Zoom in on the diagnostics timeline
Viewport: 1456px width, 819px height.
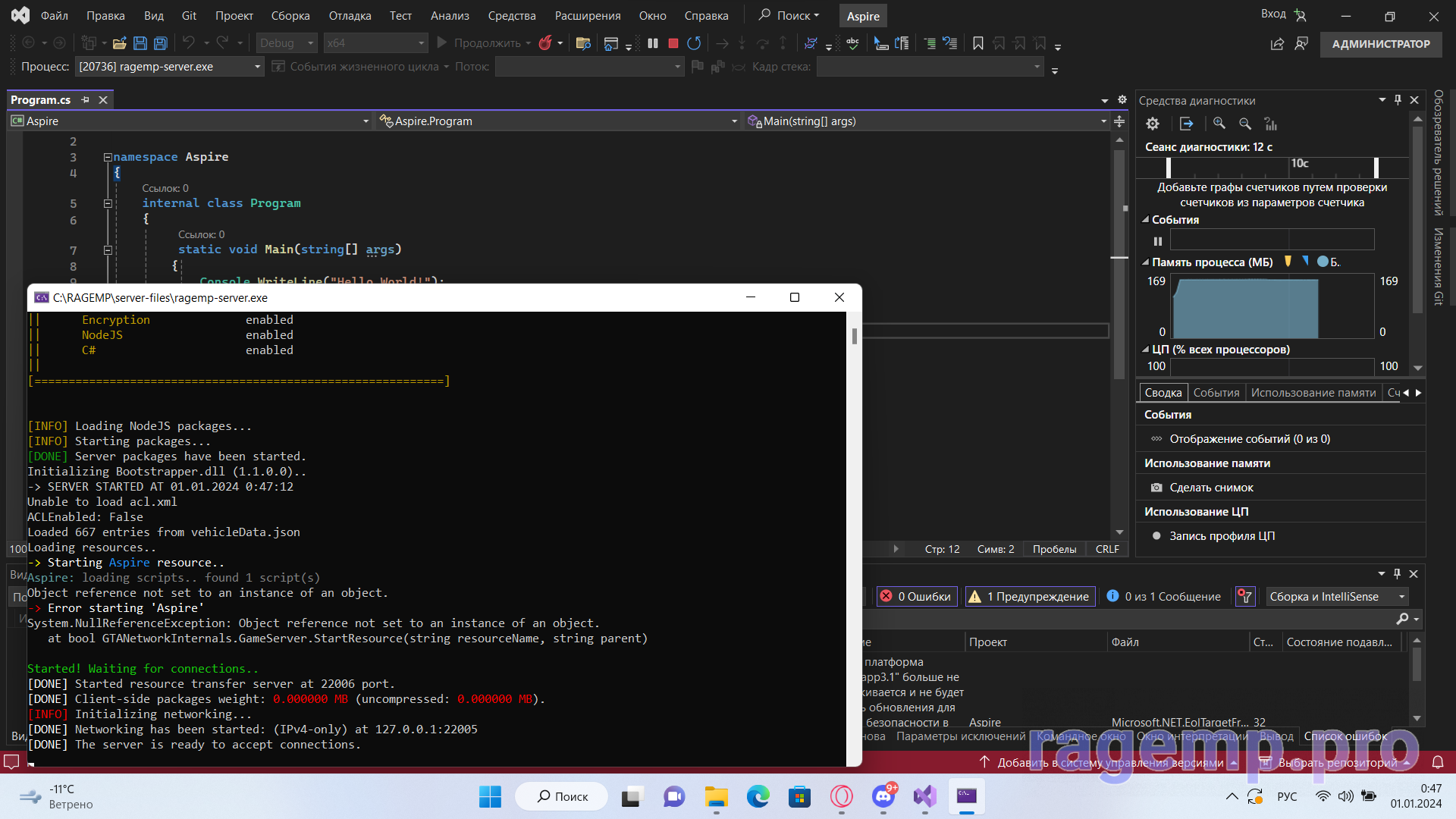click(1219, 124)
